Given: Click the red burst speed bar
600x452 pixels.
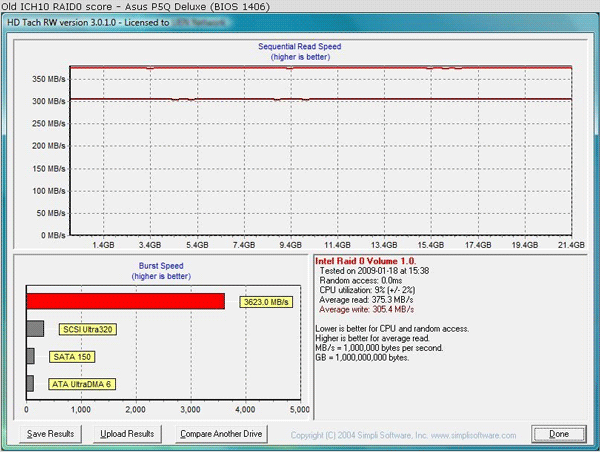Looking at the screenshot, I should click(125, 301).
